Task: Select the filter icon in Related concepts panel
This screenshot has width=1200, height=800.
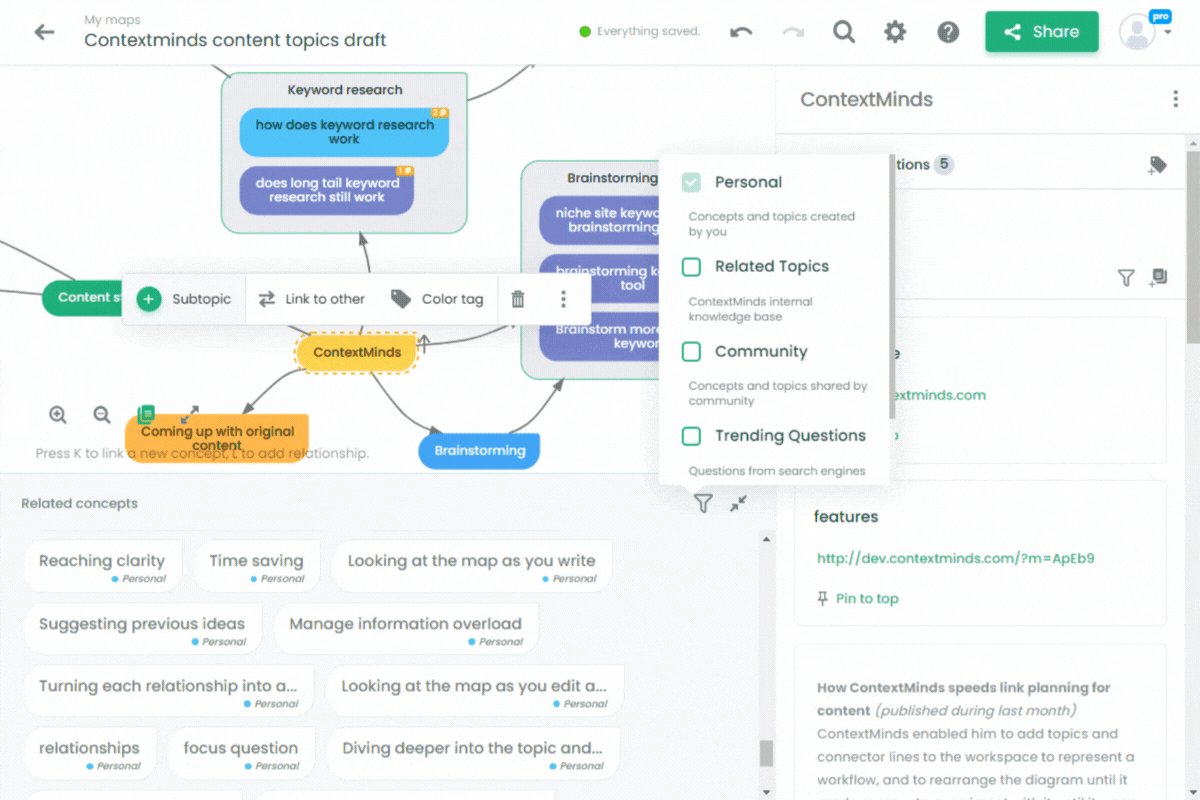Action: pyautogui.click(x=703, y=503)
